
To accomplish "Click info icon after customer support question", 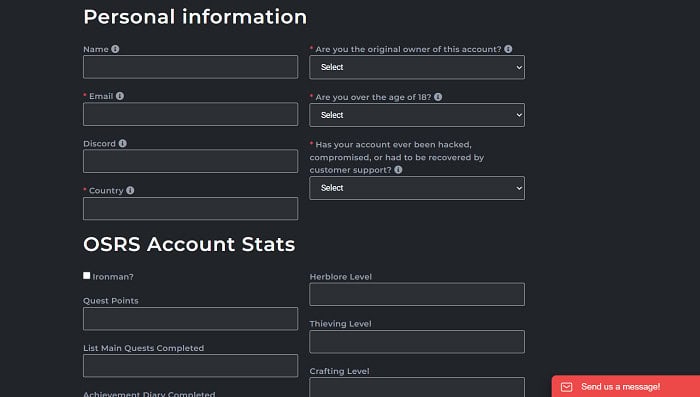I will tap(398, 170).
